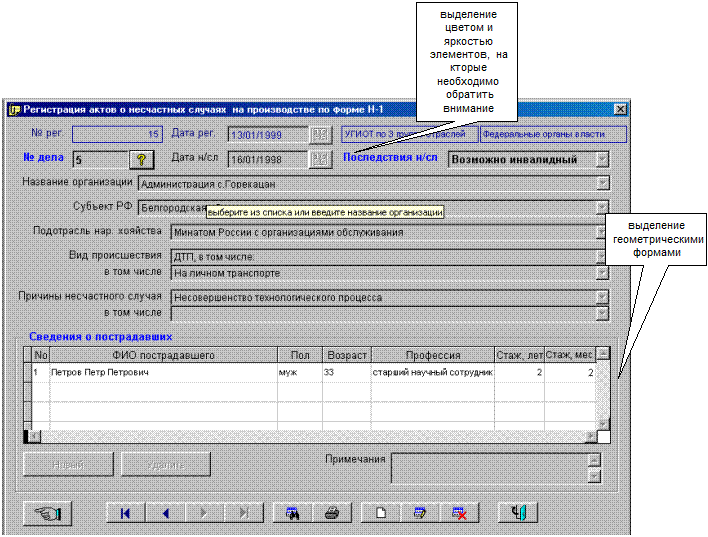This screenshot has width=708, height=537.
Task: Open the Название организации dropdown list
Action: coord(602,183)
